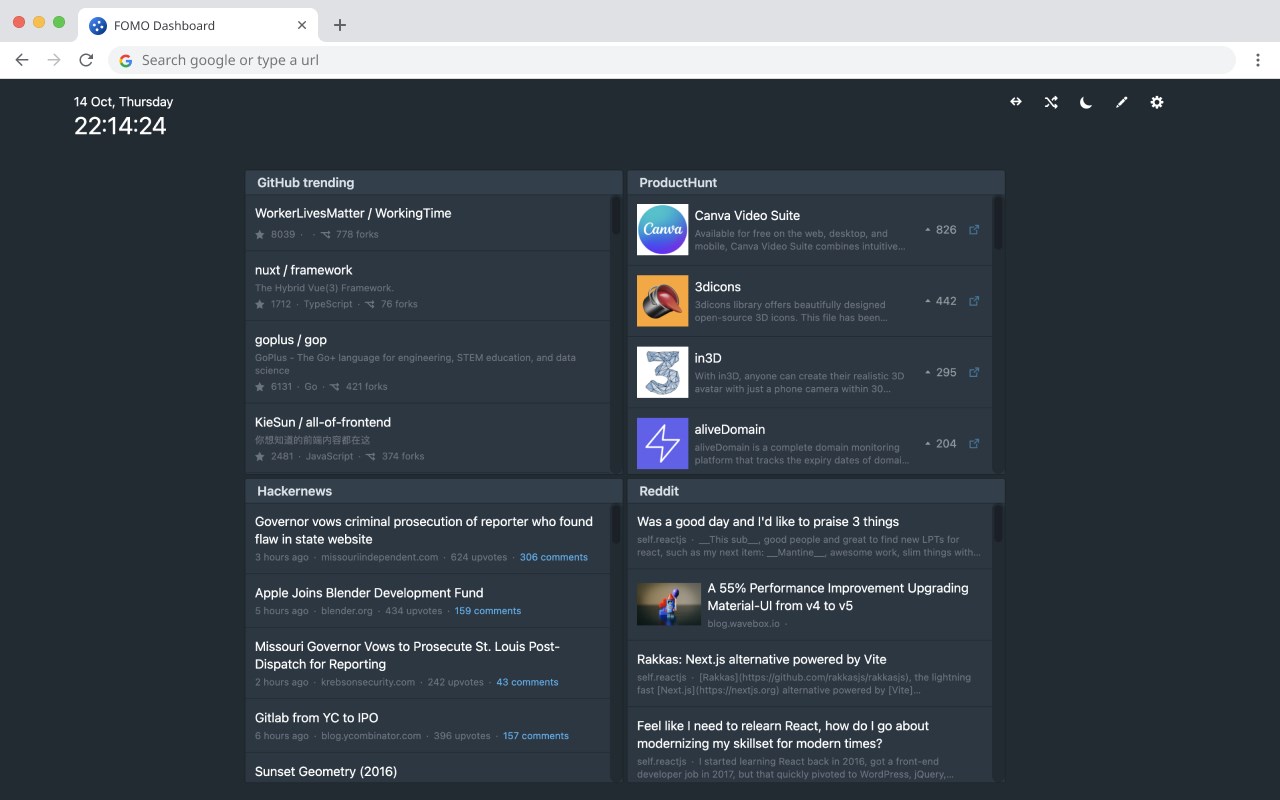Click the shuffle layout icon
1280x800 pixels.
tap(1051, 102)
